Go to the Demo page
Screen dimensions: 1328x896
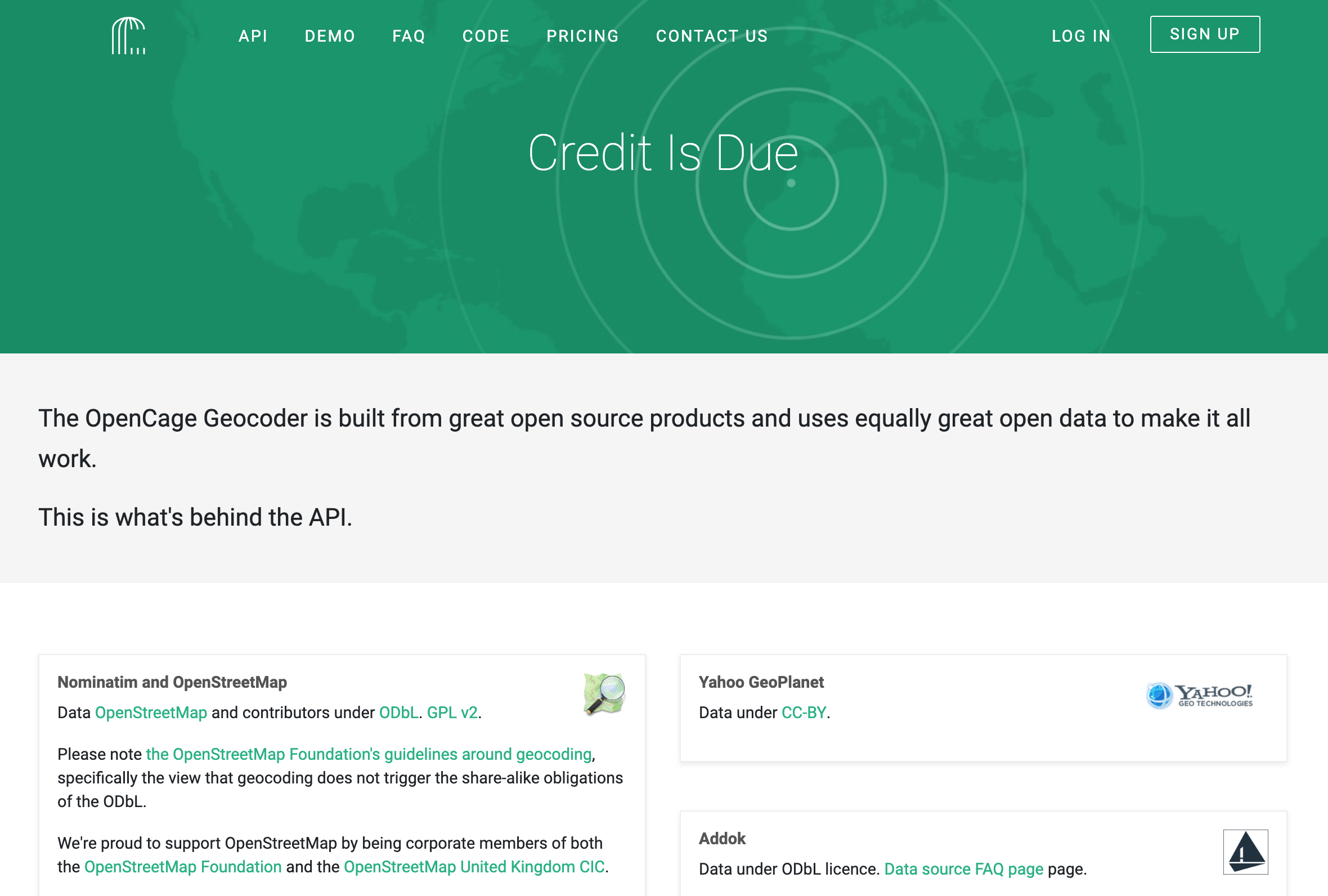330,36
